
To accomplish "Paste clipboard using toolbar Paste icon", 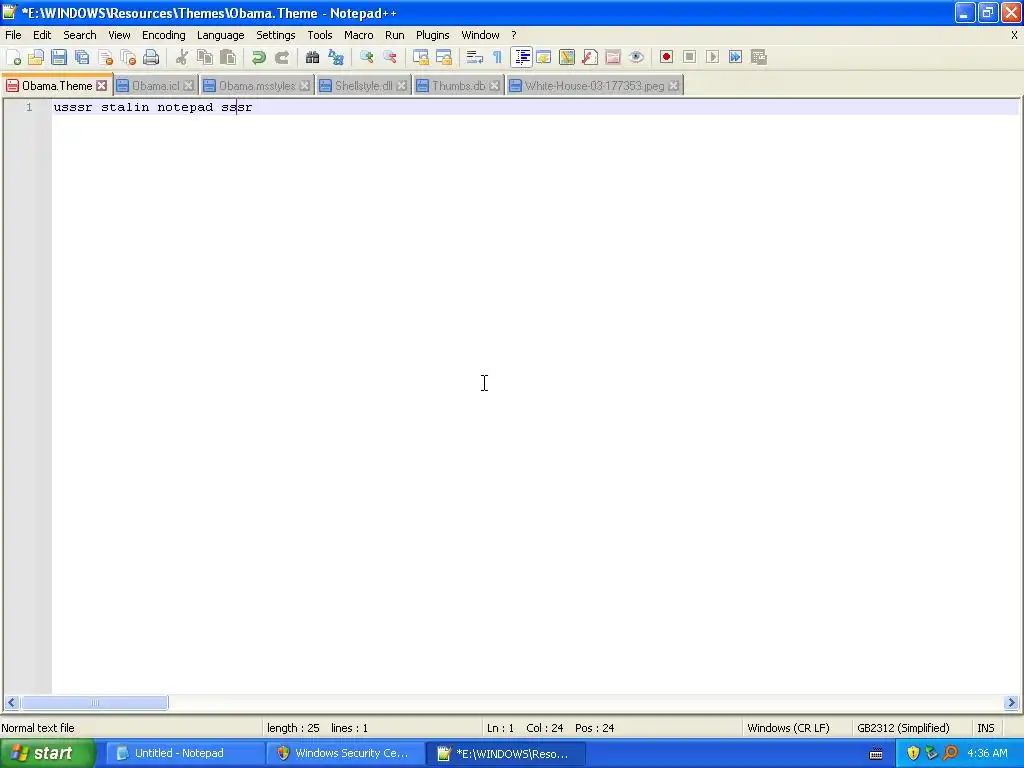I will (x=228, y=57).
